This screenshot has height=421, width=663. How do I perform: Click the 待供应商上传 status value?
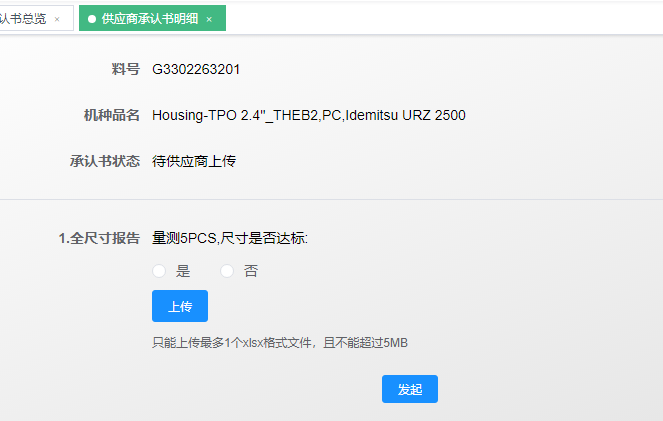point(194,161)
